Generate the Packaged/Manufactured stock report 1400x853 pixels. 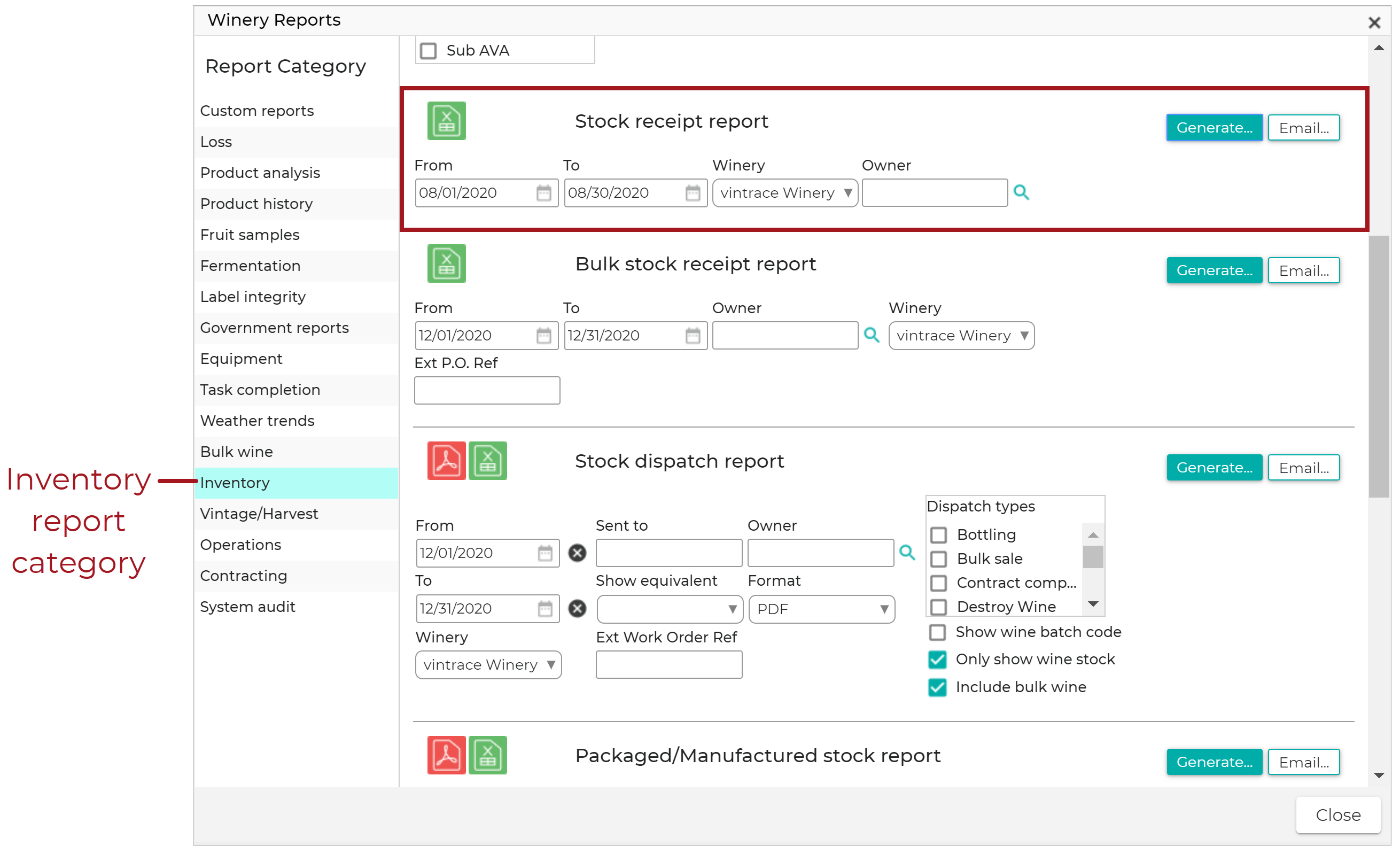(1214, 762)
